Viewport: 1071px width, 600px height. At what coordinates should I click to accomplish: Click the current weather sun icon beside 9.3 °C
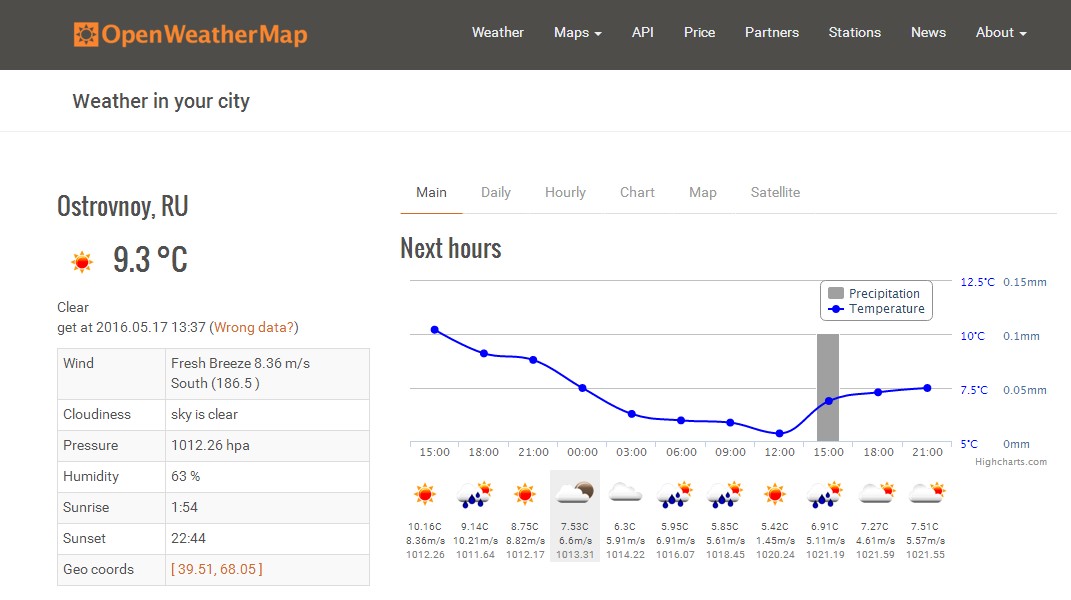(x=82, y=262)
